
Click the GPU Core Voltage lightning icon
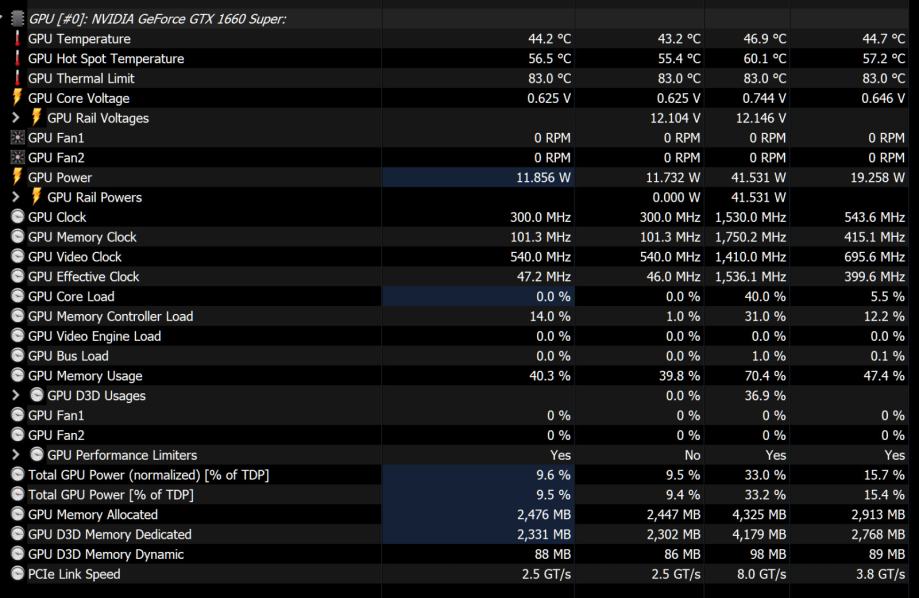point(17,98)
